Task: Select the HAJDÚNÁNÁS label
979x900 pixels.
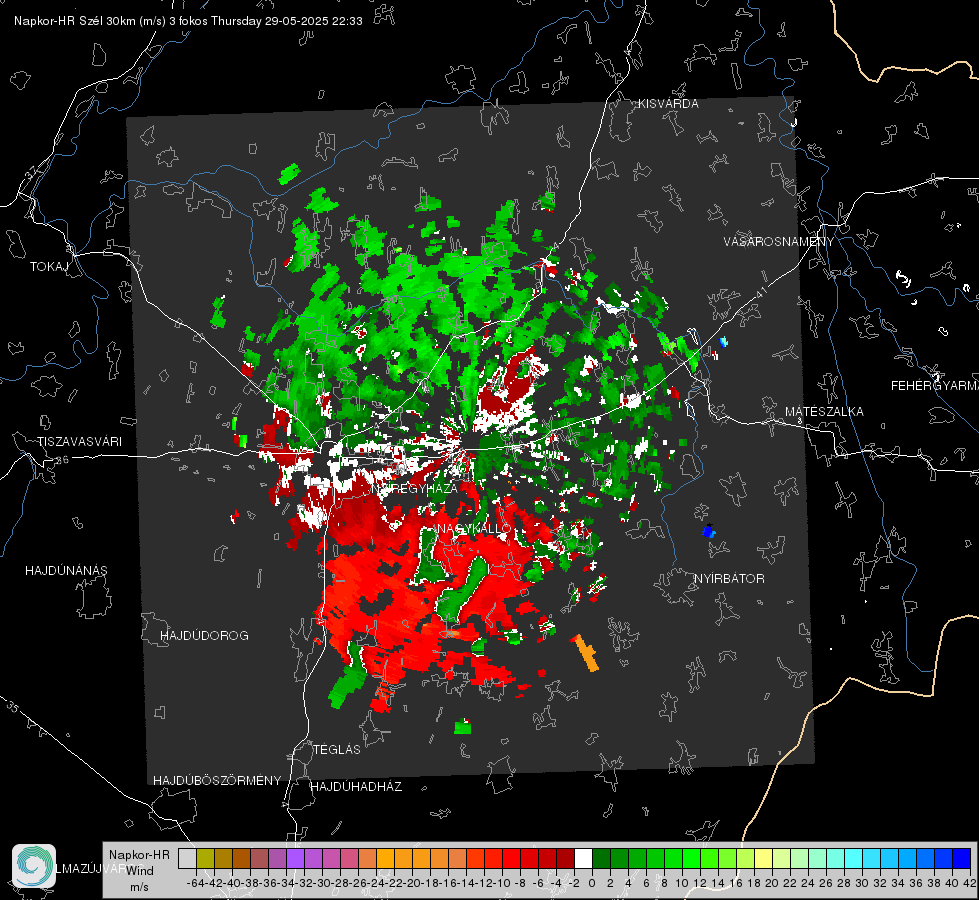Action: (66, 571)
